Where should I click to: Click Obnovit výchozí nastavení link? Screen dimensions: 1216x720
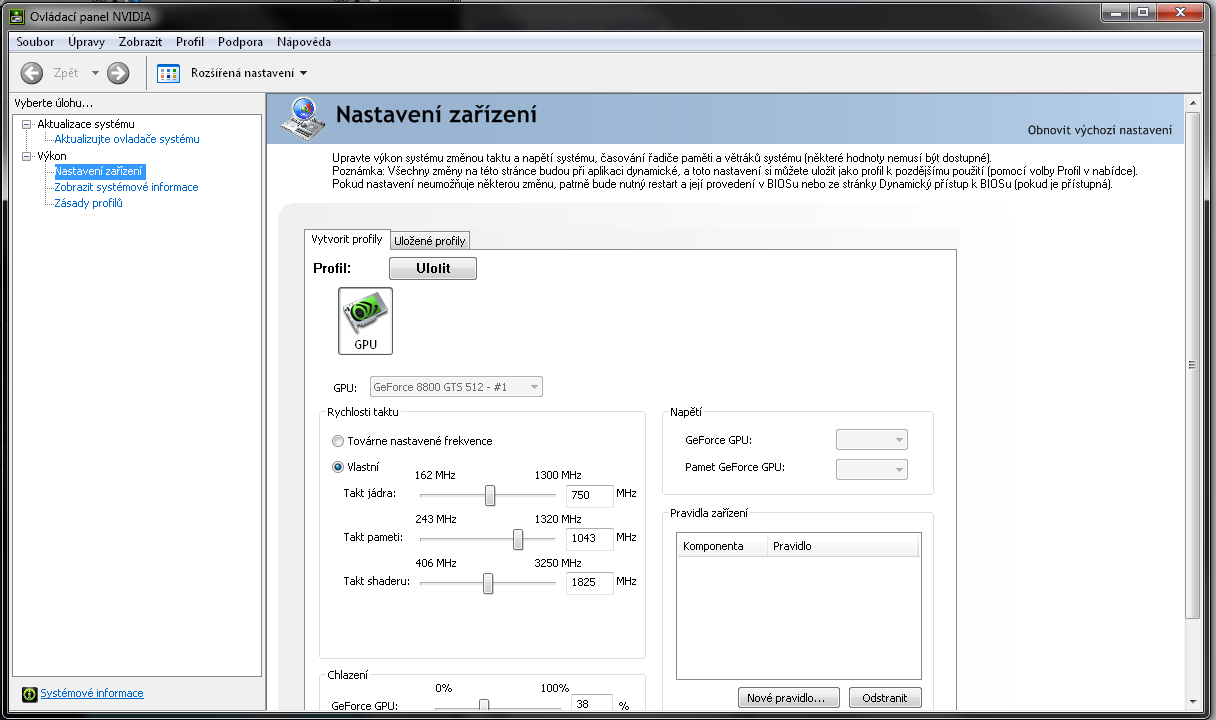point(1099,131)
